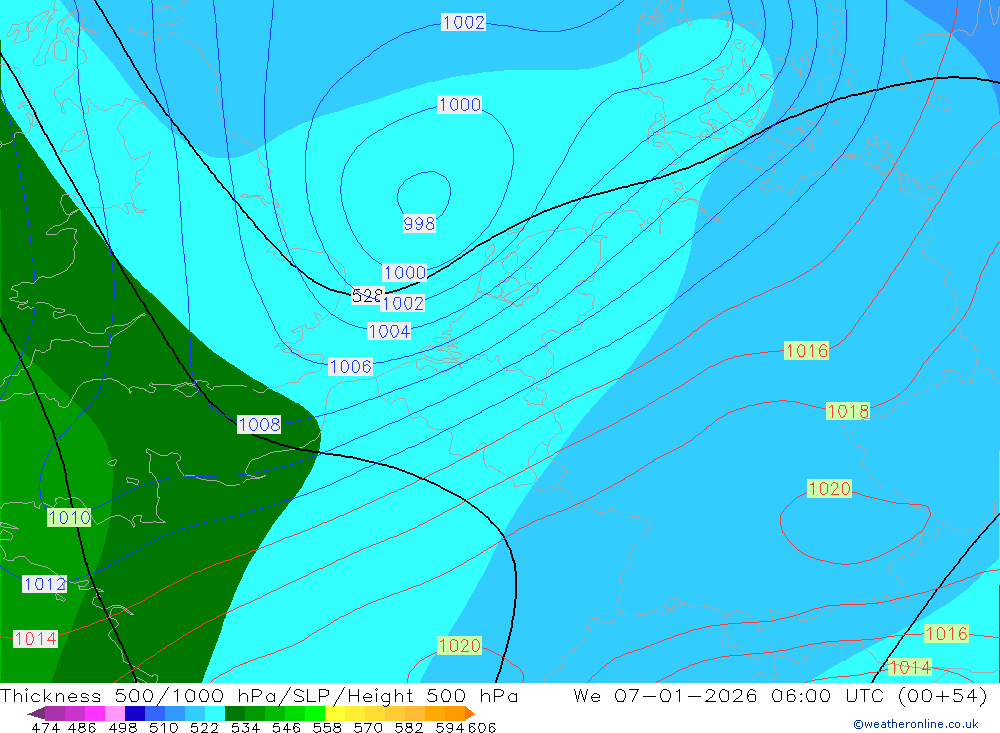Click the 606 legend value
The width and height of the screenshot is (1000, 733).
(x=482, y=727)
